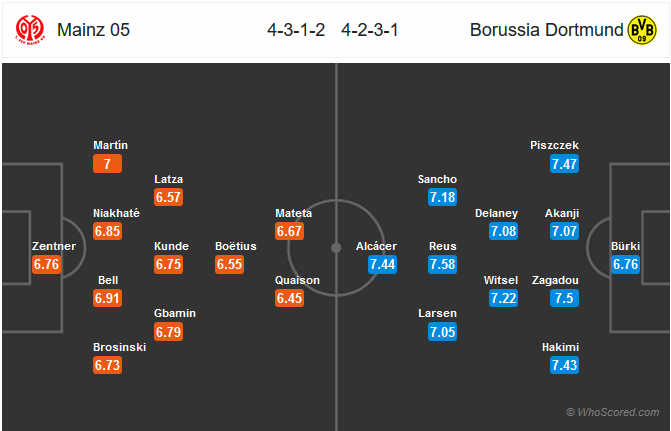Click player name Alcácer
This screenshot has height=431, width=671.
(x=376, y=246)
